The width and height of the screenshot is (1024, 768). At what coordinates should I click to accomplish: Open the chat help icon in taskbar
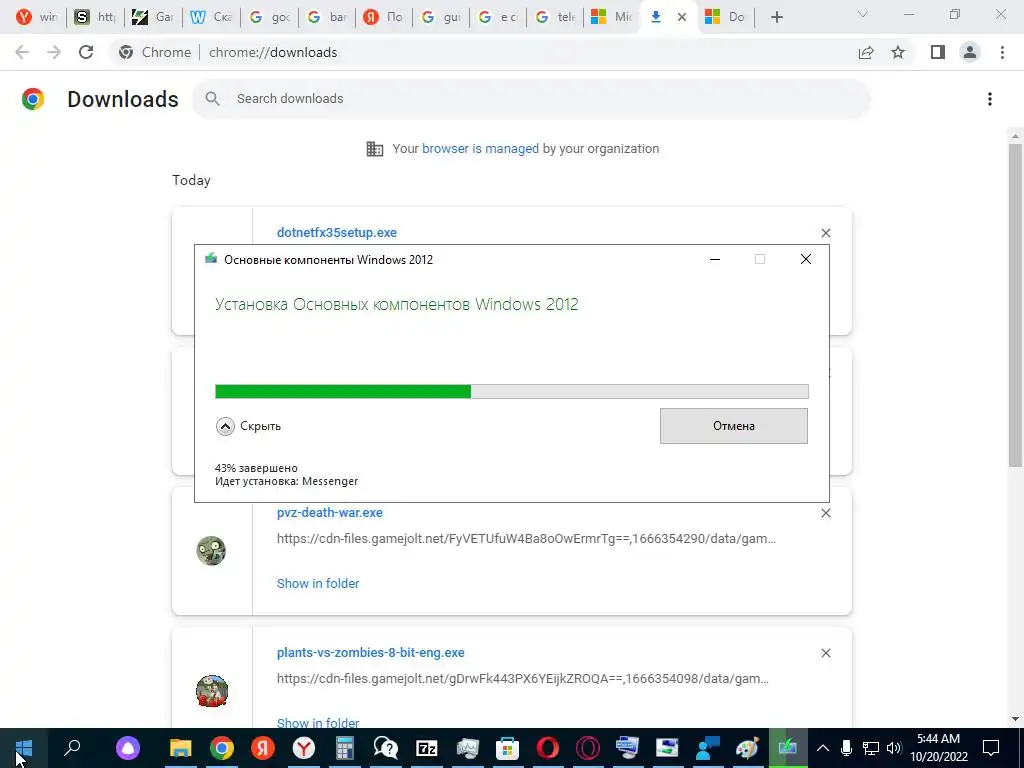point(385,748)
